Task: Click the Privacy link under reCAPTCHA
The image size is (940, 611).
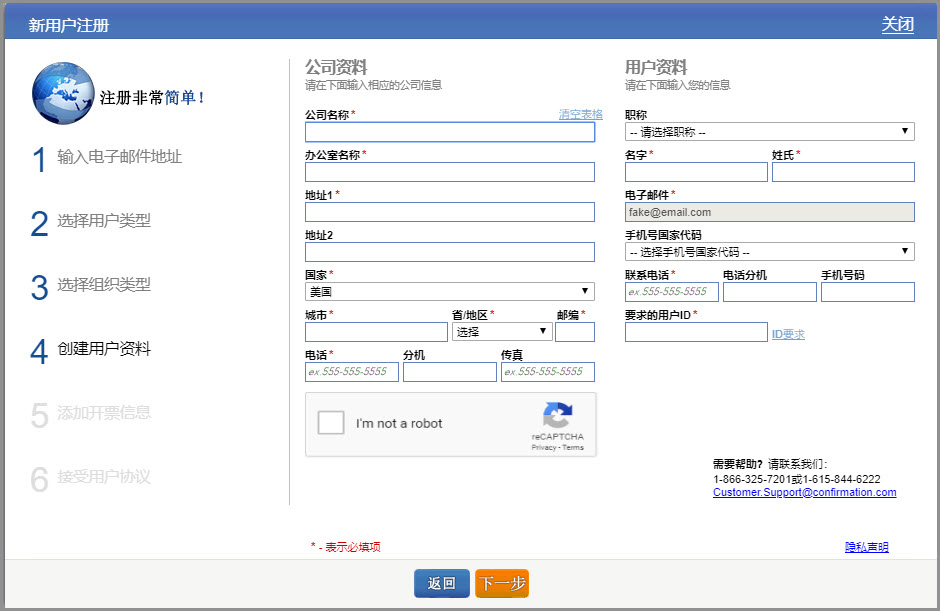Action: pyautogui.click(x=545, y=447)
